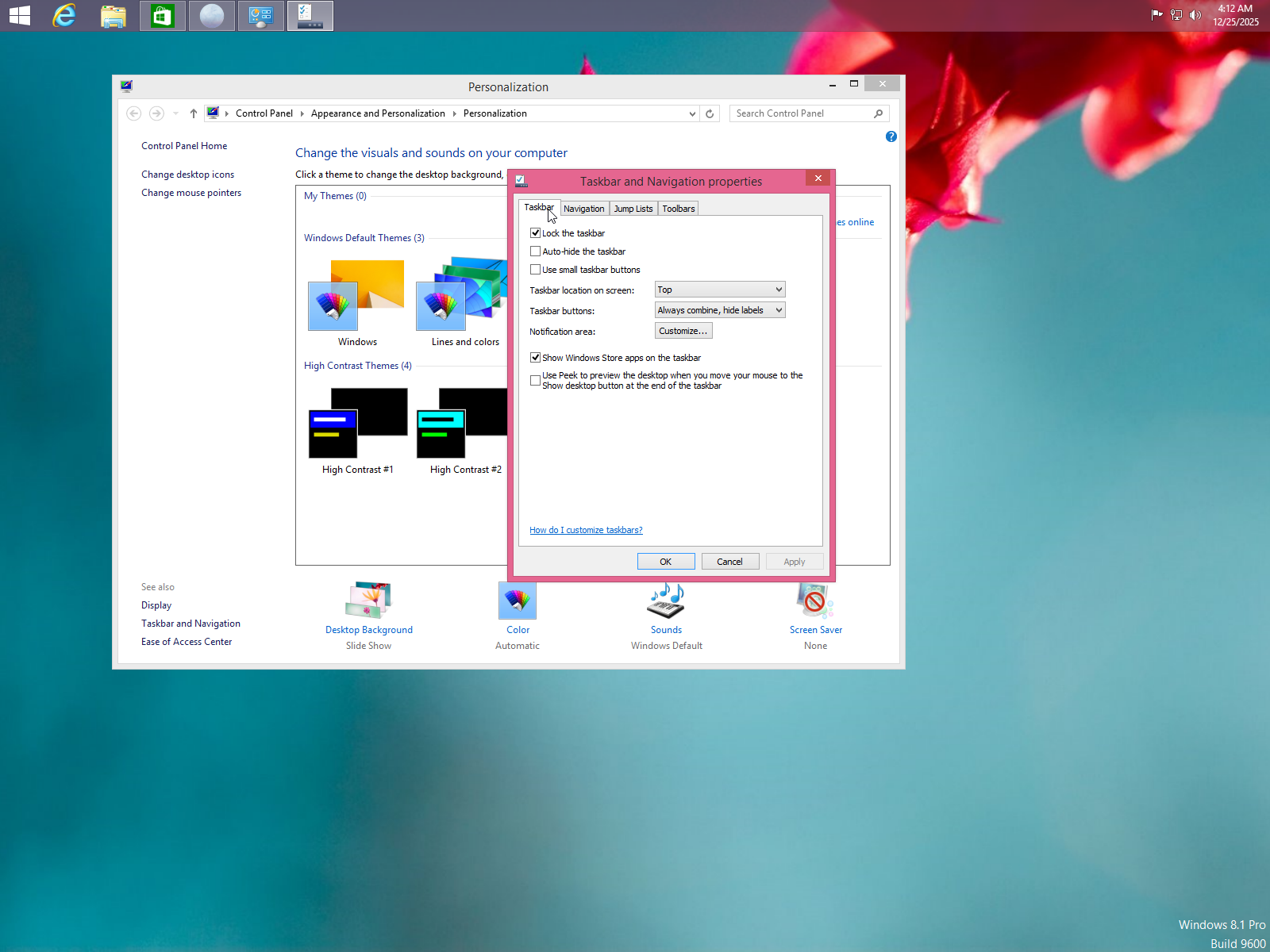1270x952 pixels.
Task: Open File Explorer from the taskbar
Action: pos(113,15)
